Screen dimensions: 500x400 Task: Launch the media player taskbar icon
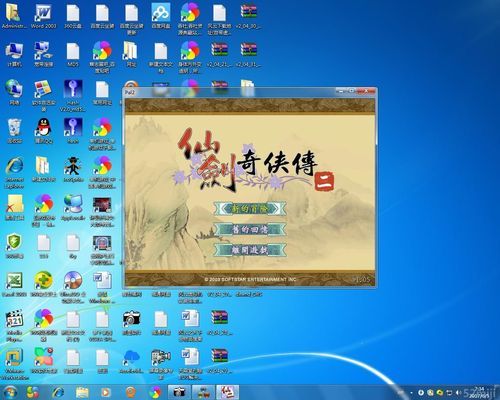point(106,392)
